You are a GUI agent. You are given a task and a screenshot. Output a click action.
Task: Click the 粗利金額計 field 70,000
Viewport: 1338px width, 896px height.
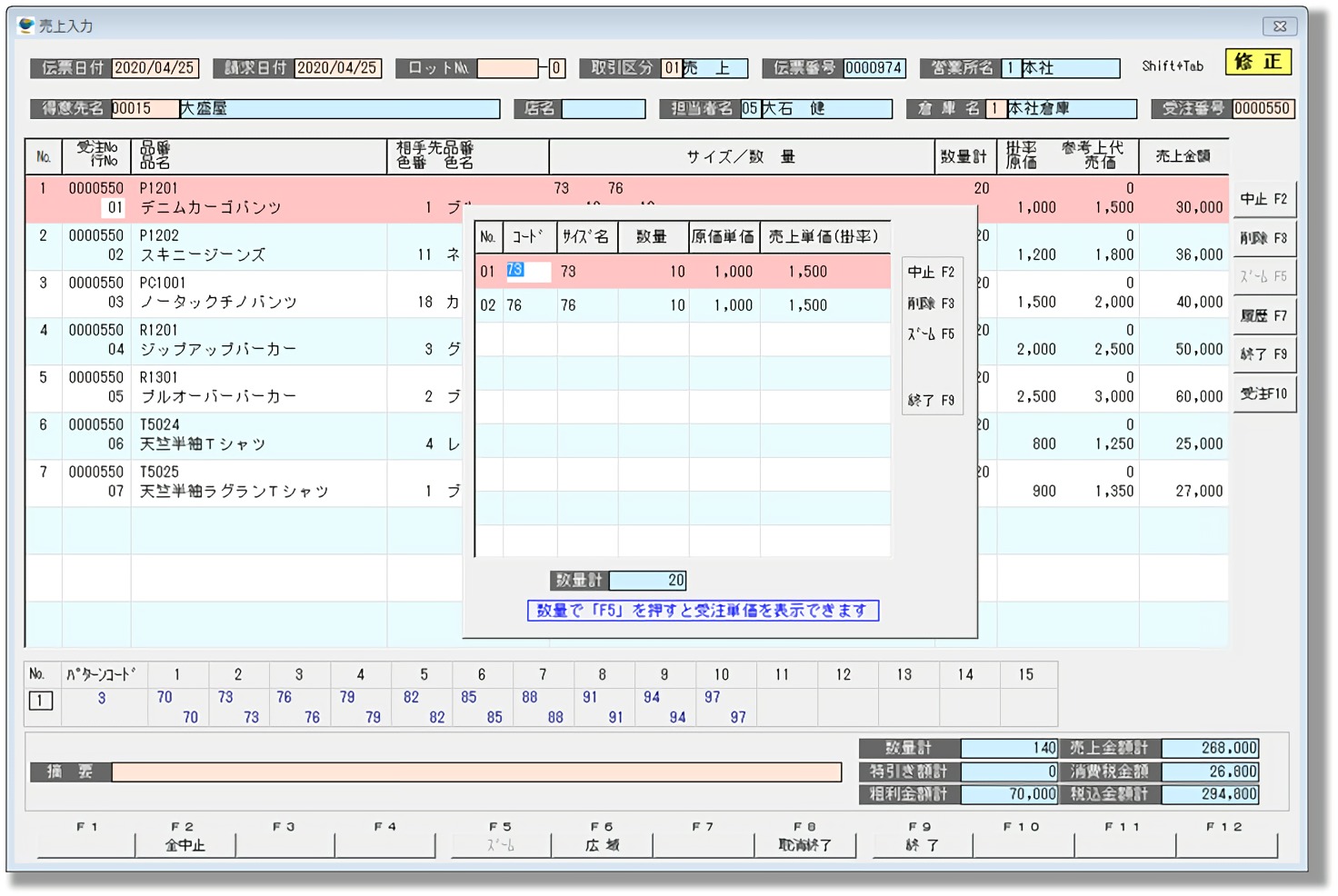point(1009,794)
